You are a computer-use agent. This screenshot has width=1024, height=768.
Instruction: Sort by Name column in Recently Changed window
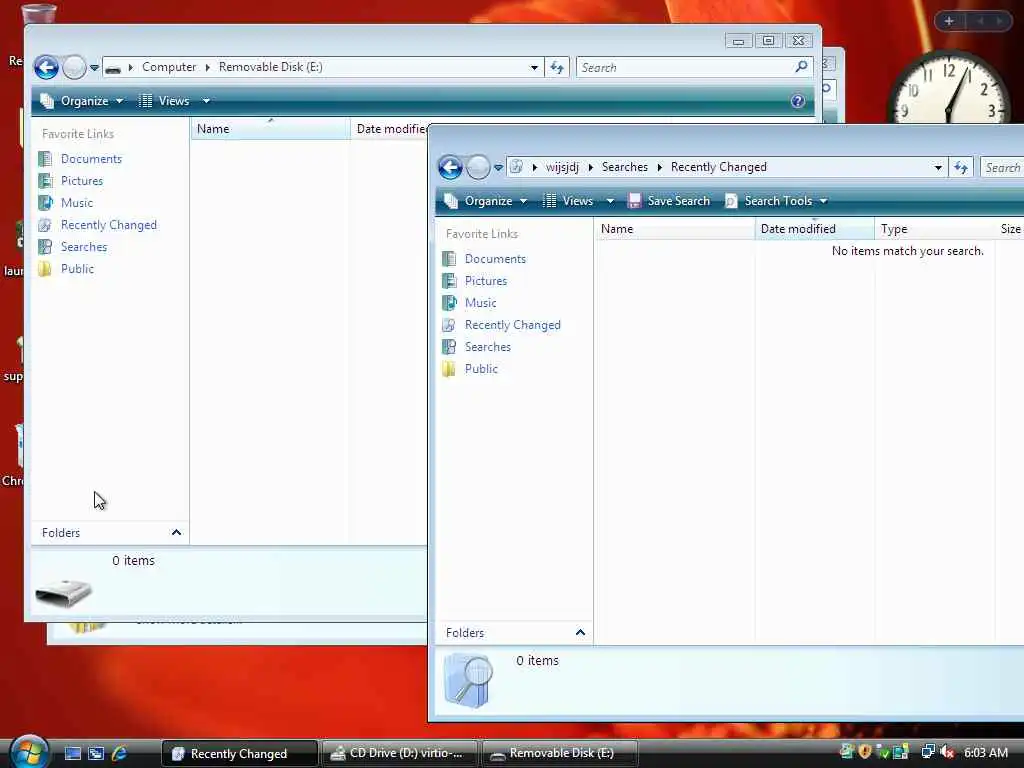pyautogui.click(x=675, y=229)
